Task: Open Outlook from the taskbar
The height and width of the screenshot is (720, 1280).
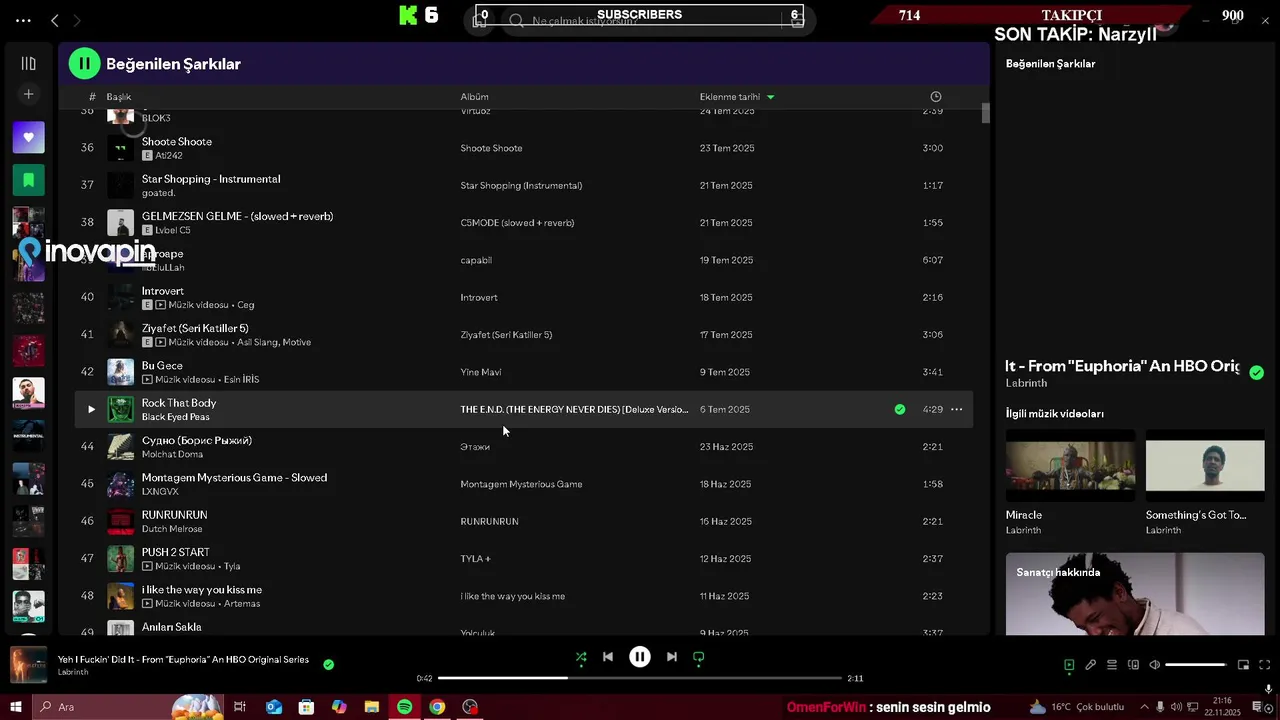Action: coord(273,707)
